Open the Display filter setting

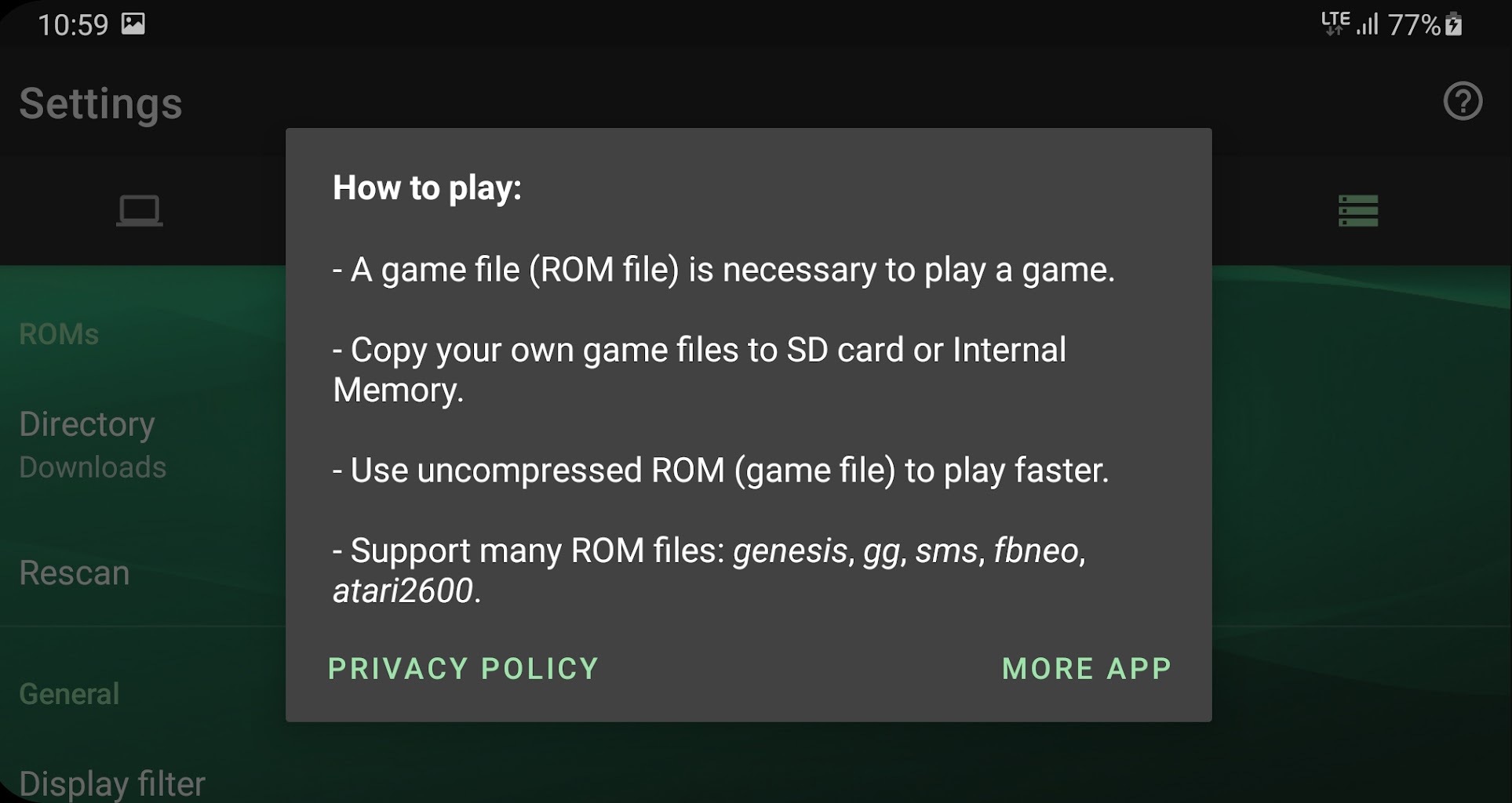point(112,783)
